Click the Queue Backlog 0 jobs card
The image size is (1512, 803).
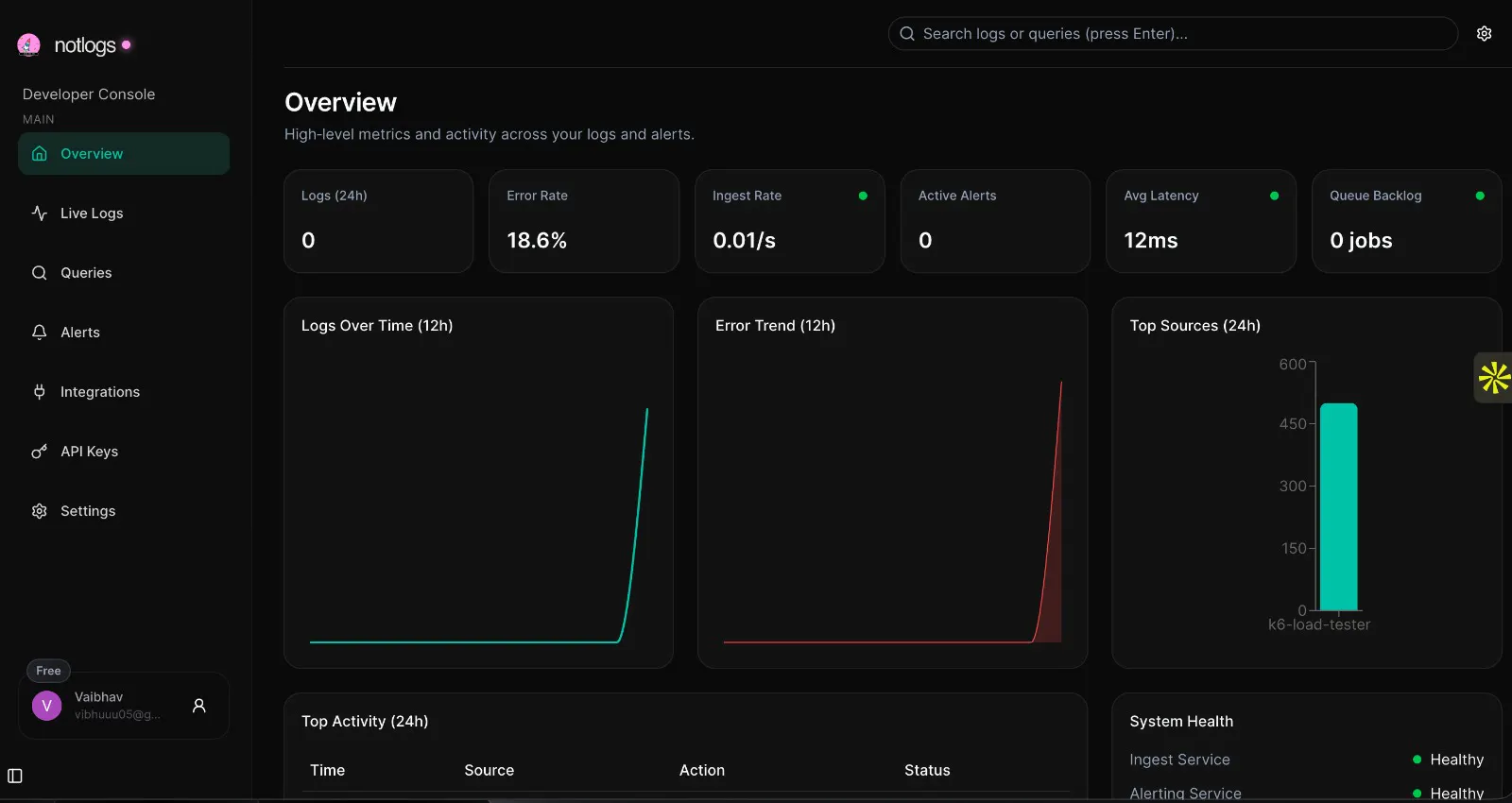point(1407,221)
